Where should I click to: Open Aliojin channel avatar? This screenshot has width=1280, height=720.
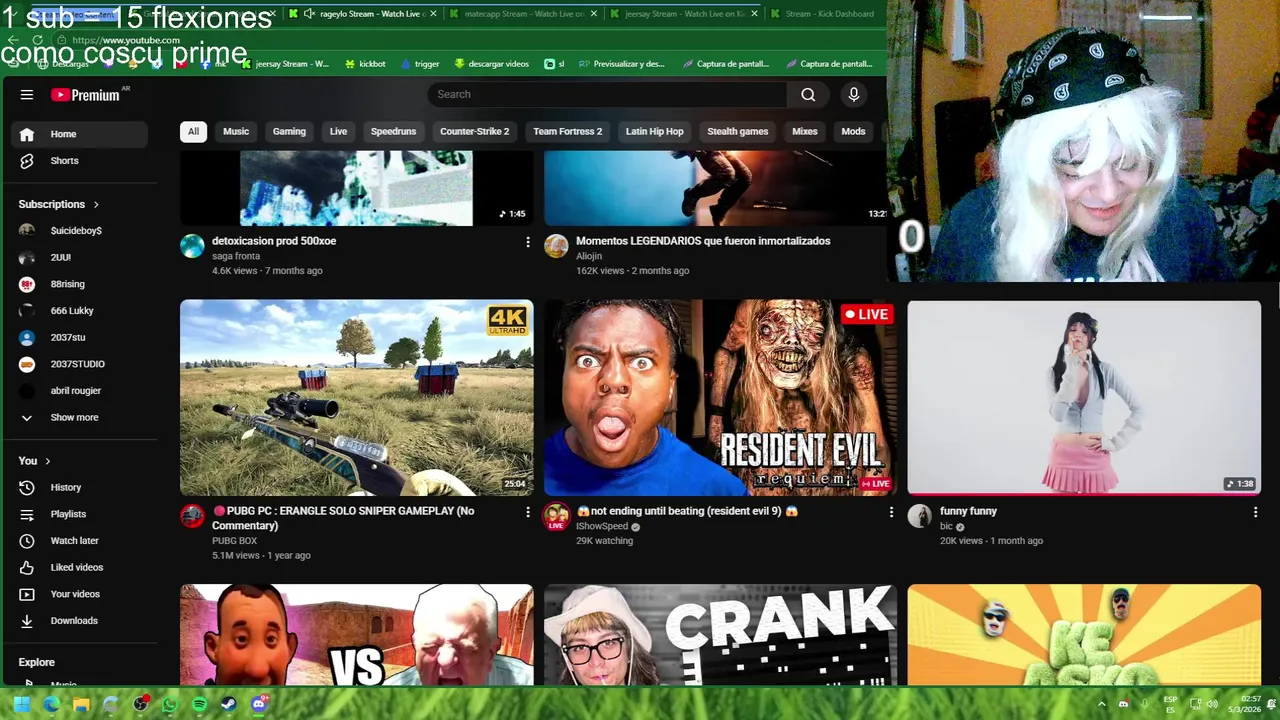pos(556,246)
